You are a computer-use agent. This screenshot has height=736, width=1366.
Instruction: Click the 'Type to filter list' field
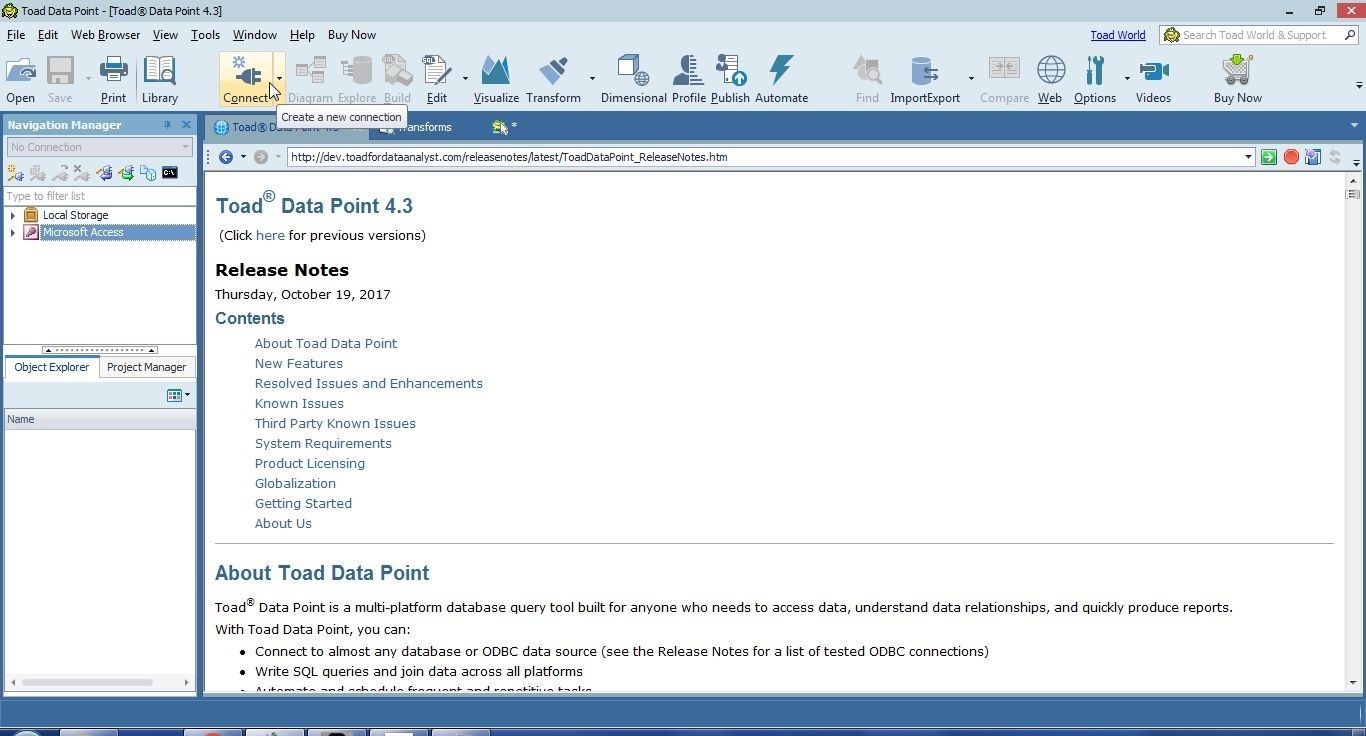[x=99, y=196]
